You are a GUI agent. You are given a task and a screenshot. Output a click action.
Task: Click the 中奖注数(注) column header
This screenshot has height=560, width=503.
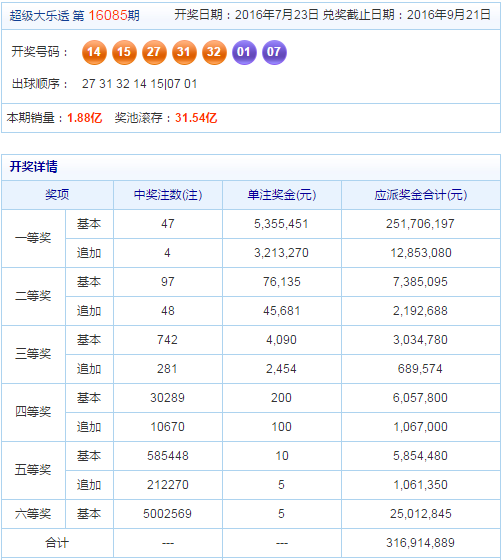(168, 195)
